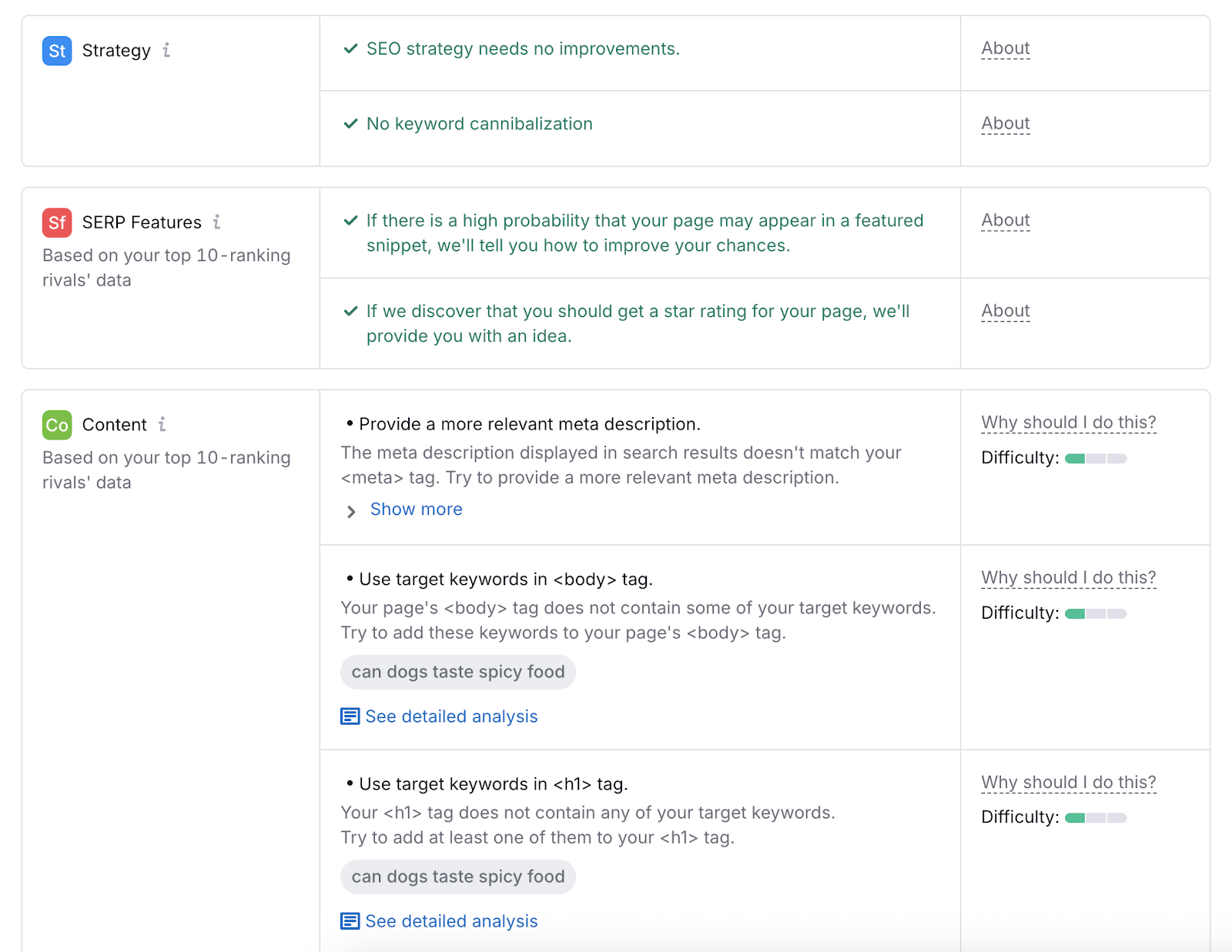Click the chevron arrow before Show more
The width and height of the screenshot is (1232, 952).
(352, 511)
